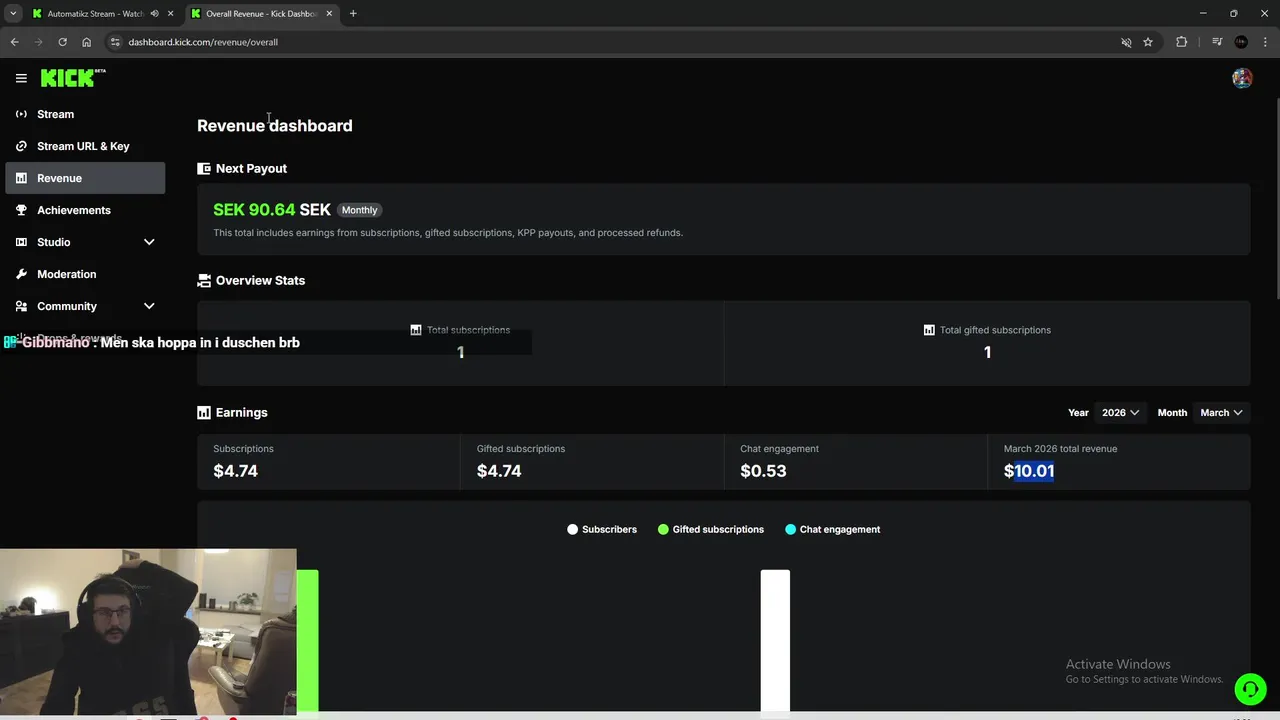Image resolution: width=1280 pixels, height=720 pixels.
Task: Click the Community people icon
Action: click(x=21, y=306)
